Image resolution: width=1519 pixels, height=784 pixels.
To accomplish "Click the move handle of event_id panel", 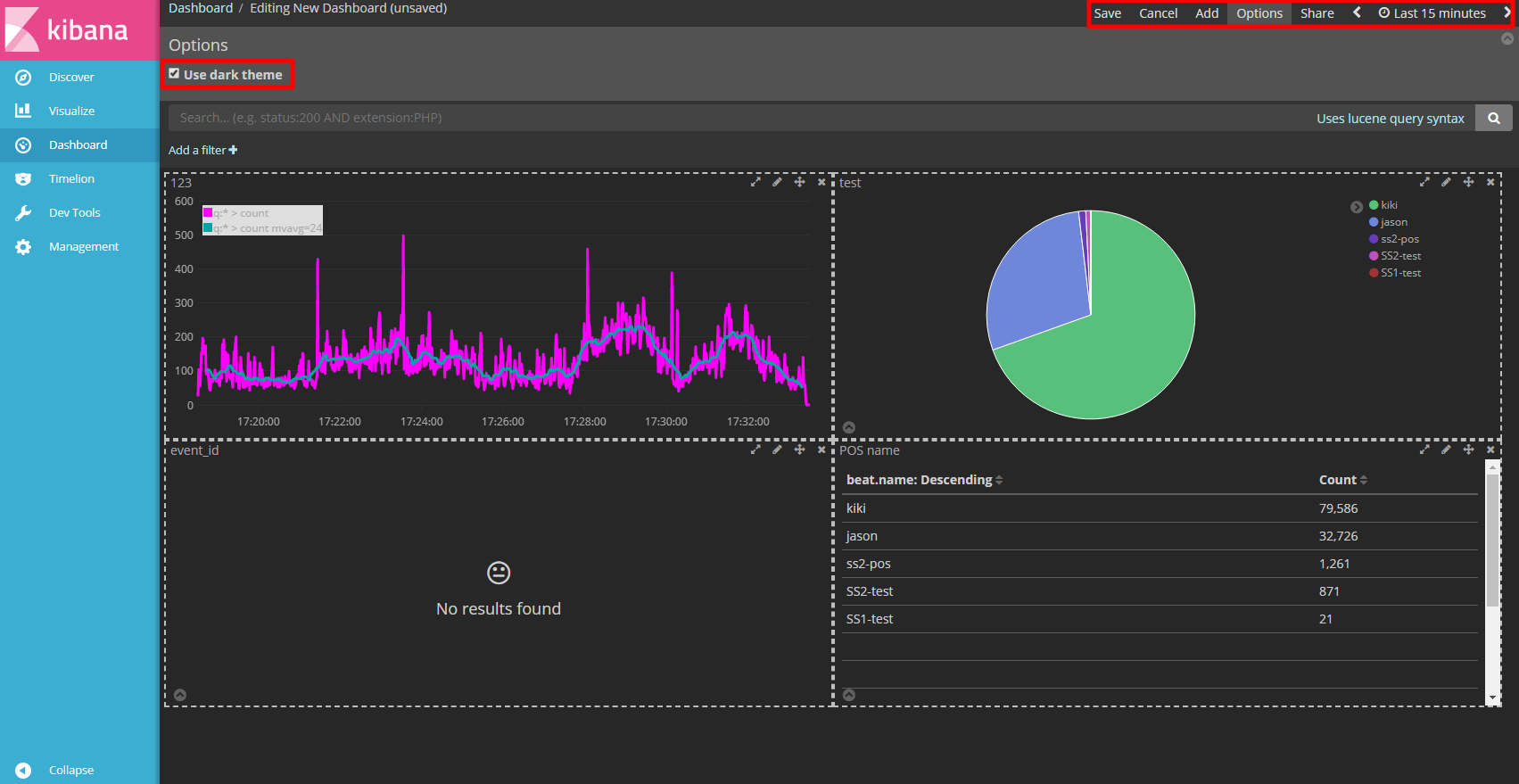I will click(x=799, y=450).
